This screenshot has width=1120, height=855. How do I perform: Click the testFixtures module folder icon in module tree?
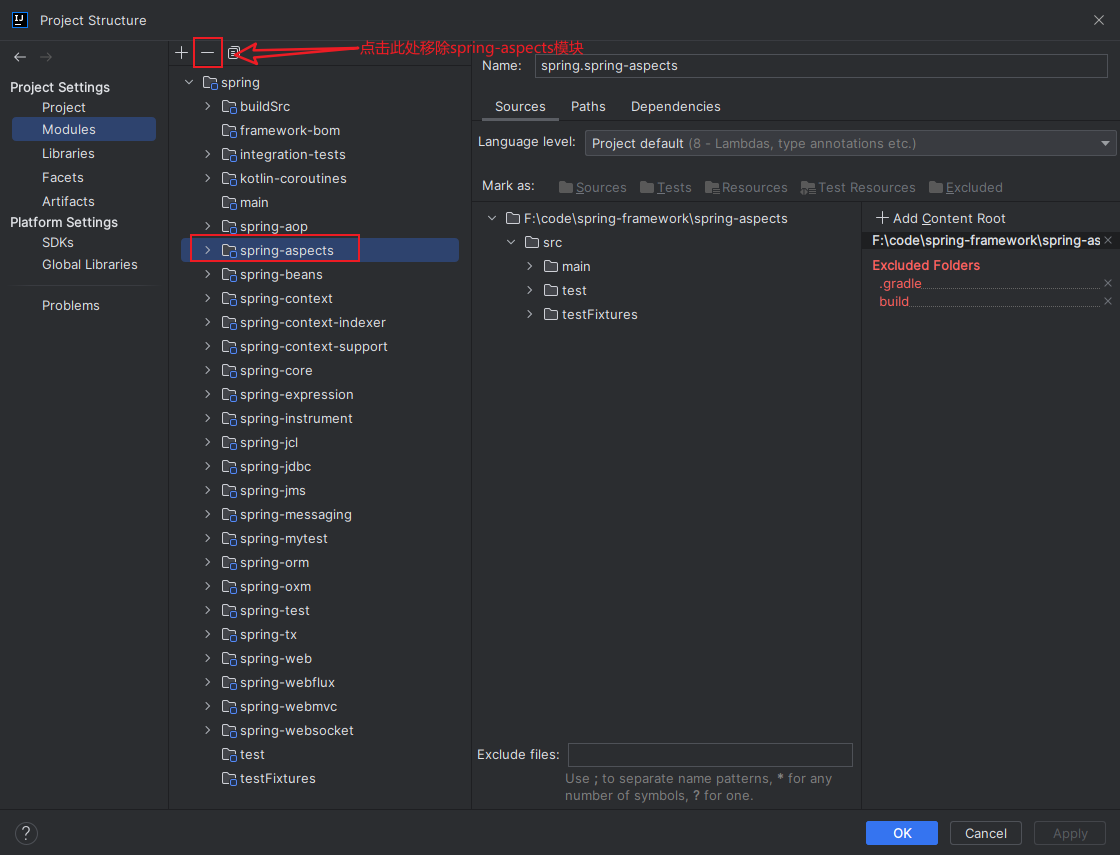tap(229, 779)
